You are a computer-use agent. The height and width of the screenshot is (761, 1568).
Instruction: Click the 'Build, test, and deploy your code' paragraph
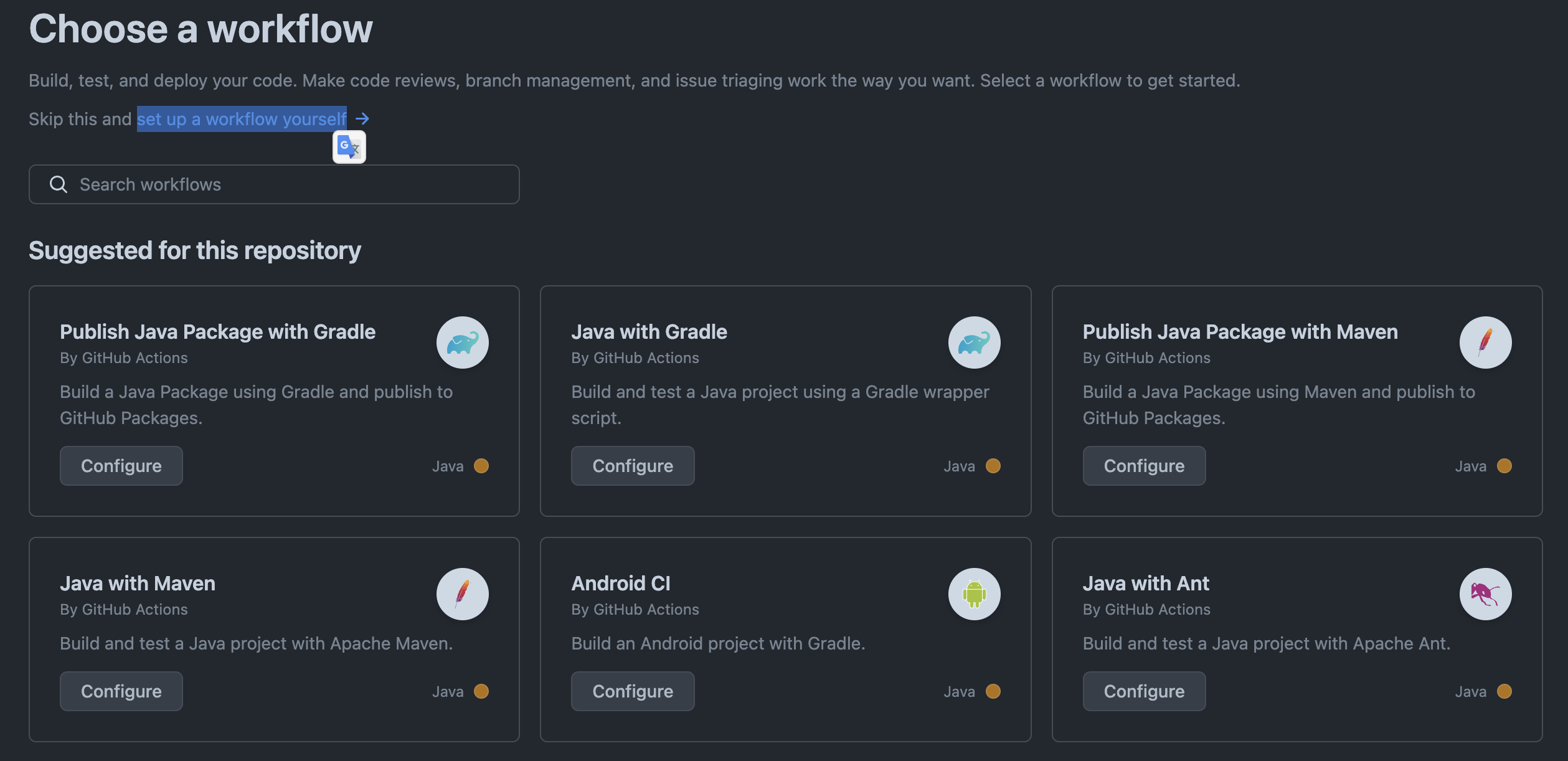[634, 80]
